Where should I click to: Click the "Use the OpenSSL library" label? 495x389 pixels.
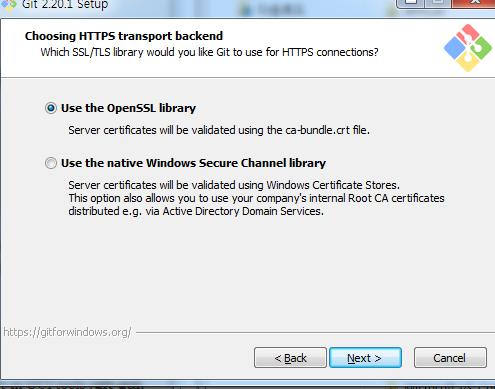[x=128, y=108]
